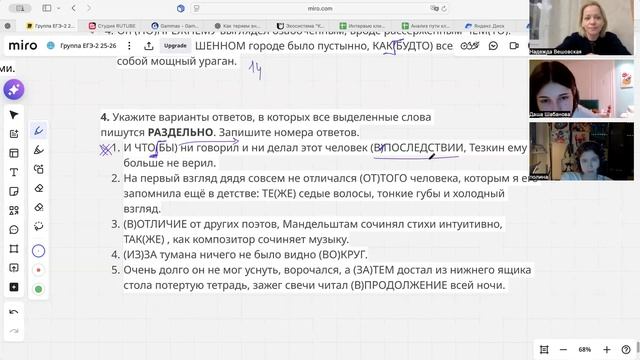Select the second eraser tool below
Viewport: 640px width, 360px height.
[x=39, y=207]
